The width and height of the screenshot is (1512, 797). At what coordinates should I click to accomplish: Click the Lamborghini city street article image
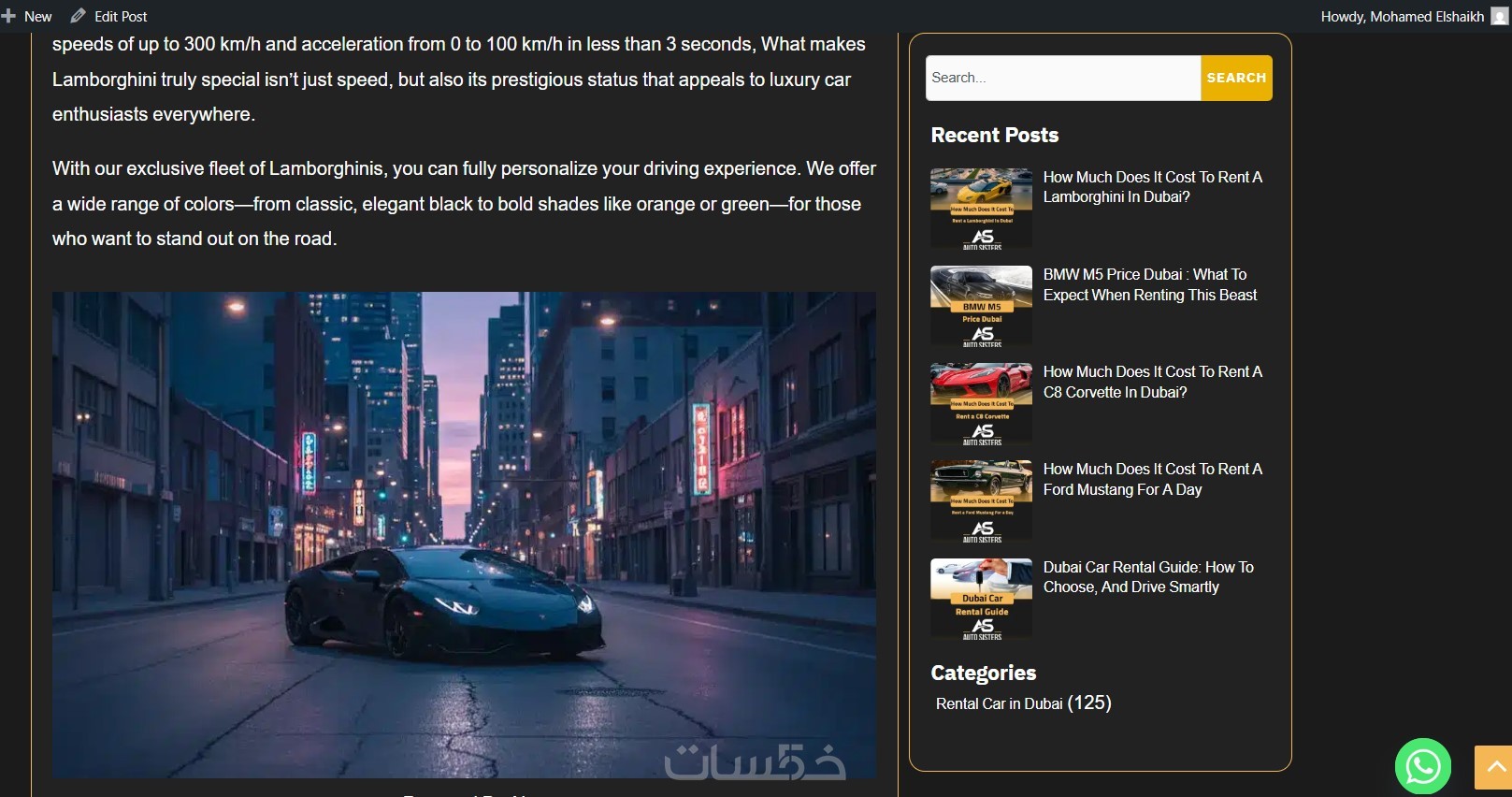pyautogui.click(x=464, y=534)
